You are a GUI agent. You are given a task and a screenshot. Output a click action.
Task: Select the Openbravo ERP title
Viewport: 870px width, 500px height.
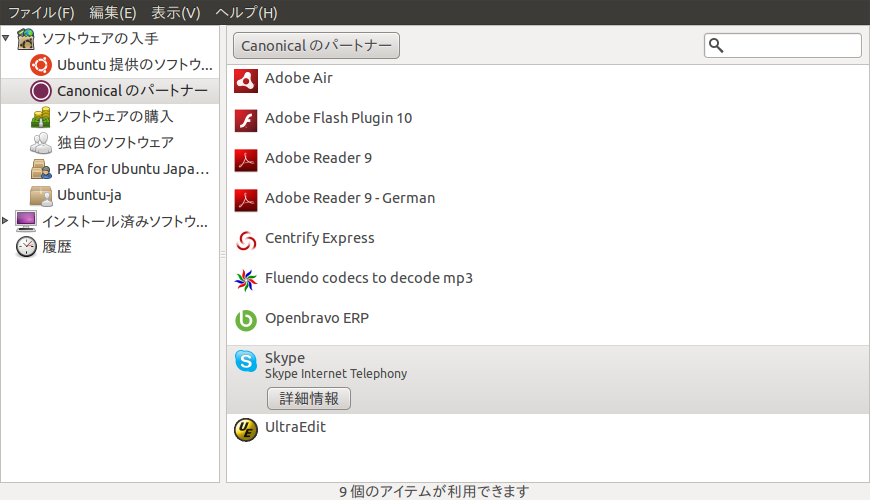(317, 318)
